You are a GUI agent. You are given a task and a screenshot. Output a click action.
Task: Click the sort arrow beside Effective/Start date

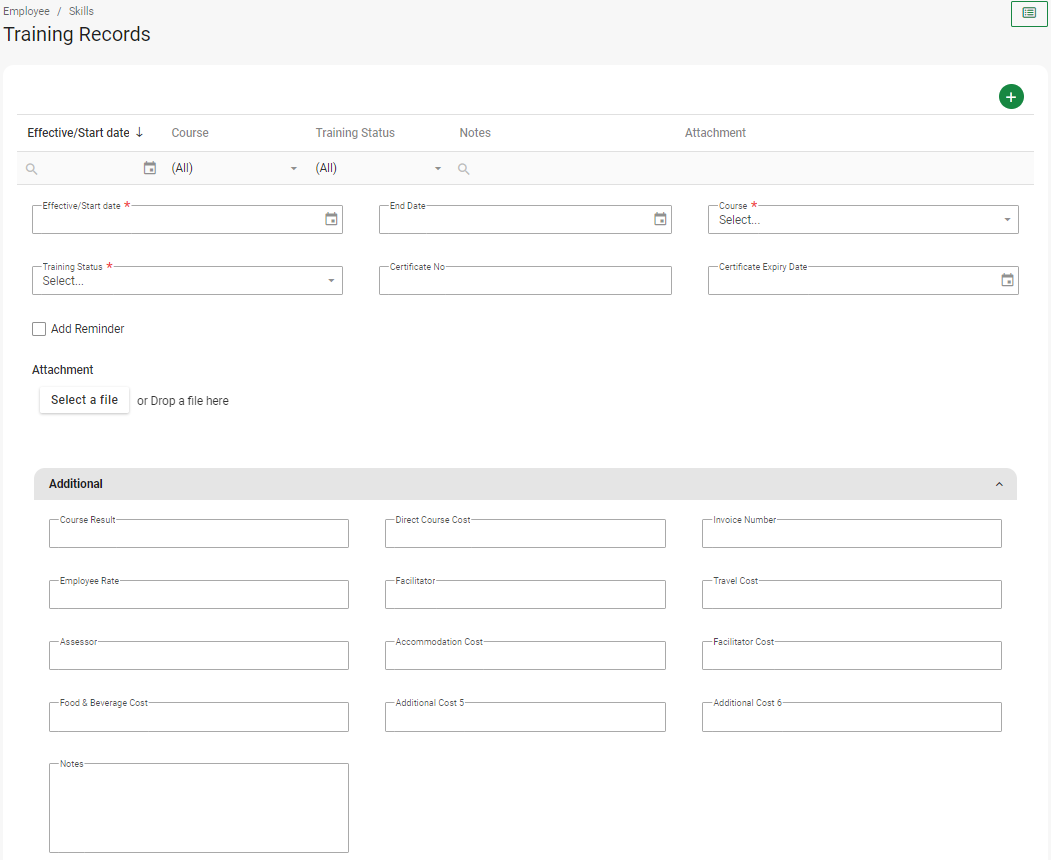click(139, 133)
